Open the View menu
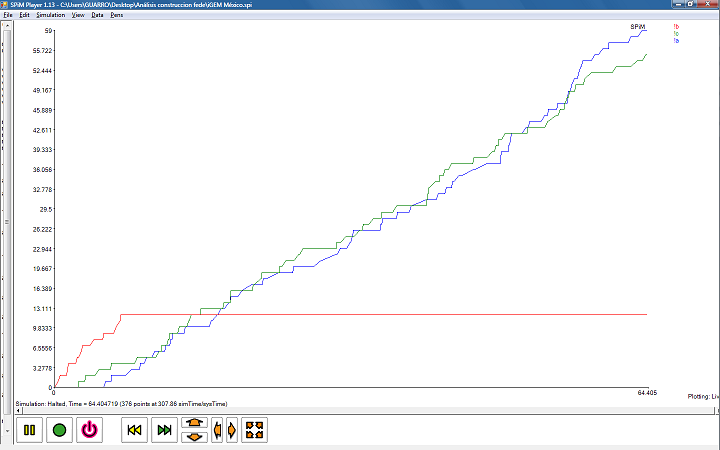The width and height of the screenshot is (720, 450). (78, 15)
